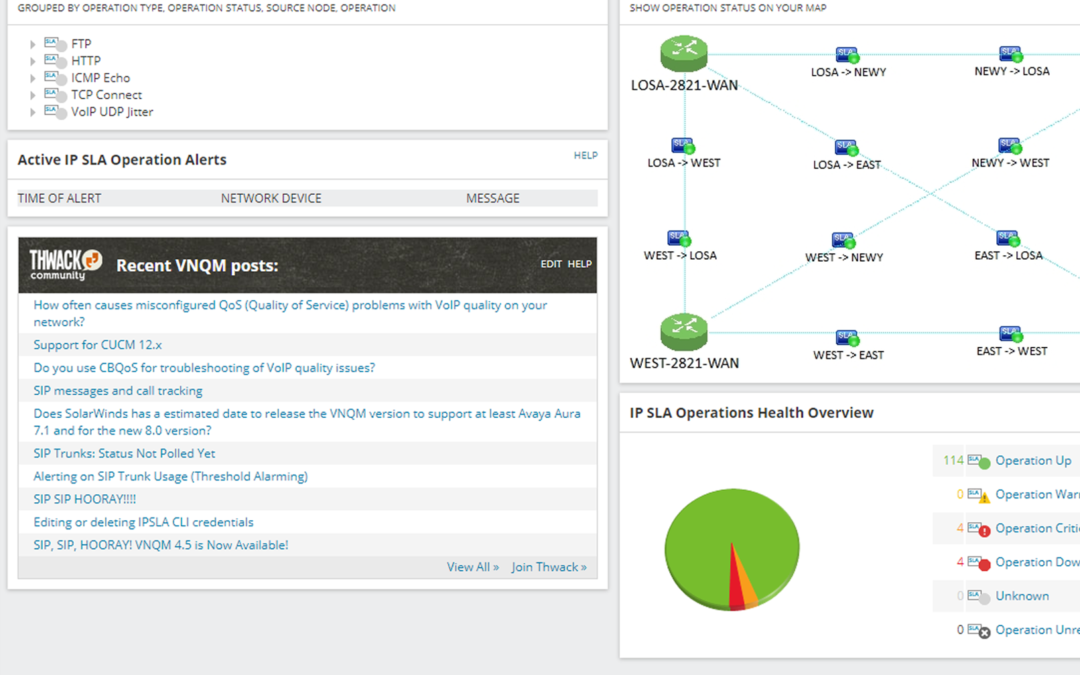
Task: Click the TCP Connect SLA icon
Action: tap(55, 95)
